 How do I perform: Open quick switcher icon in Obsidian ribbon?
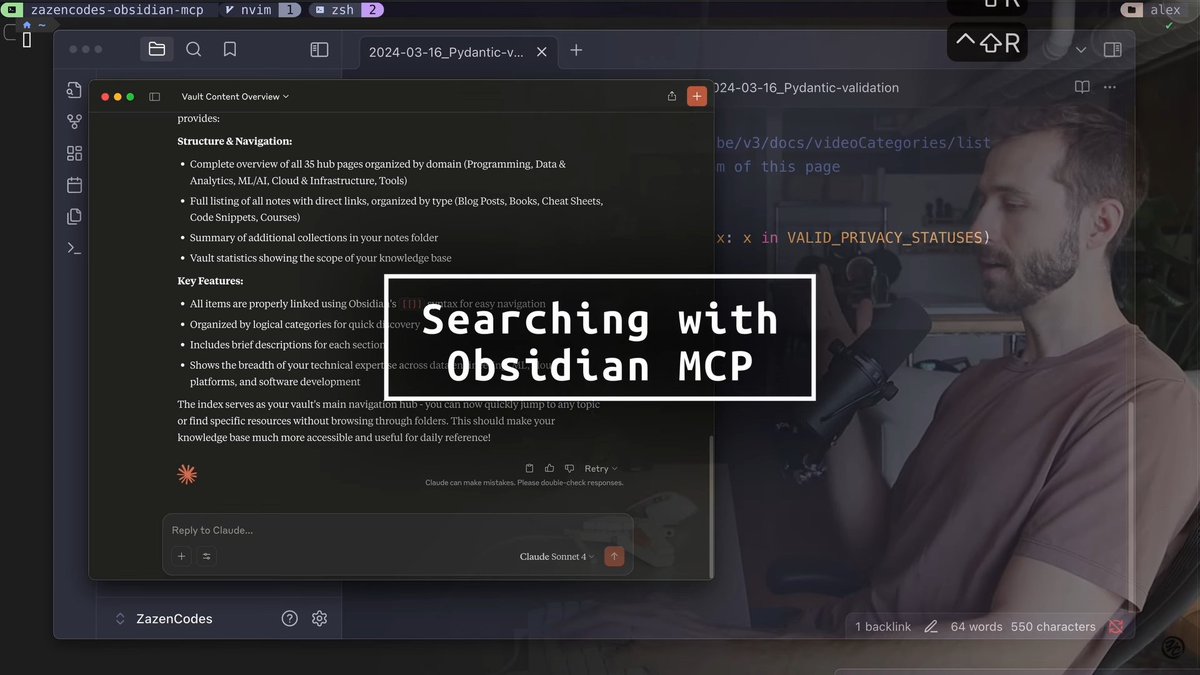(74, 90)
